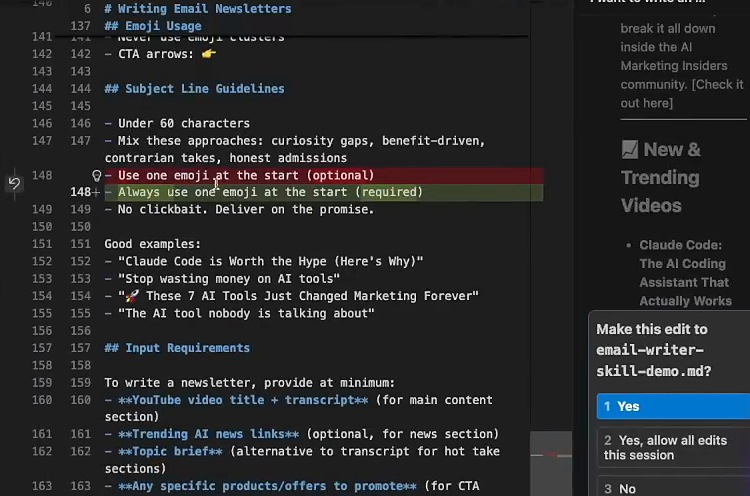
Task: Click the 'No clickbait. Deliver on the promise.' line
Action: pos(240,209)
